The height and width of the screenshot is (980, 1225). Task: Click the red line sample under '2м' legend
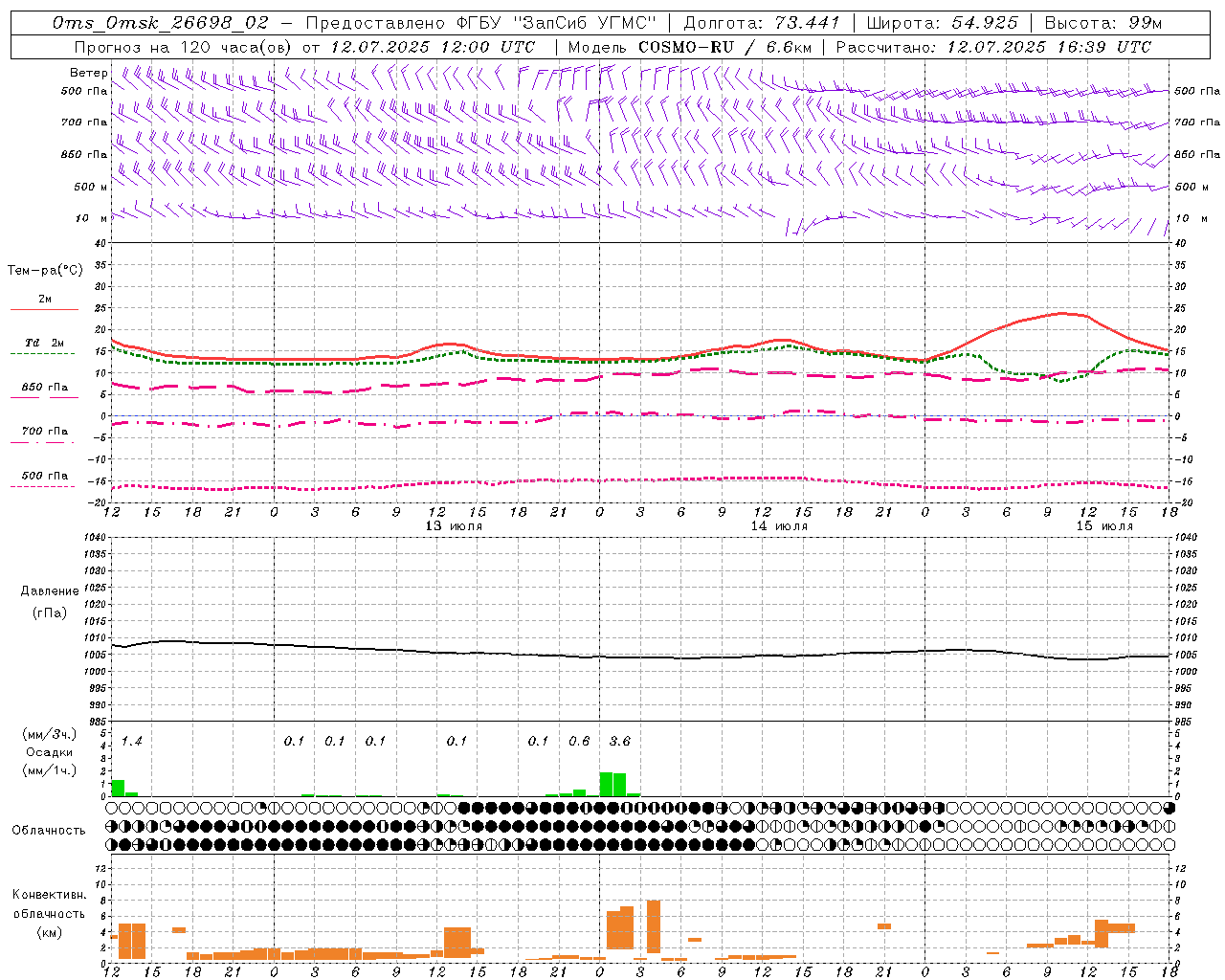(44, 309)
